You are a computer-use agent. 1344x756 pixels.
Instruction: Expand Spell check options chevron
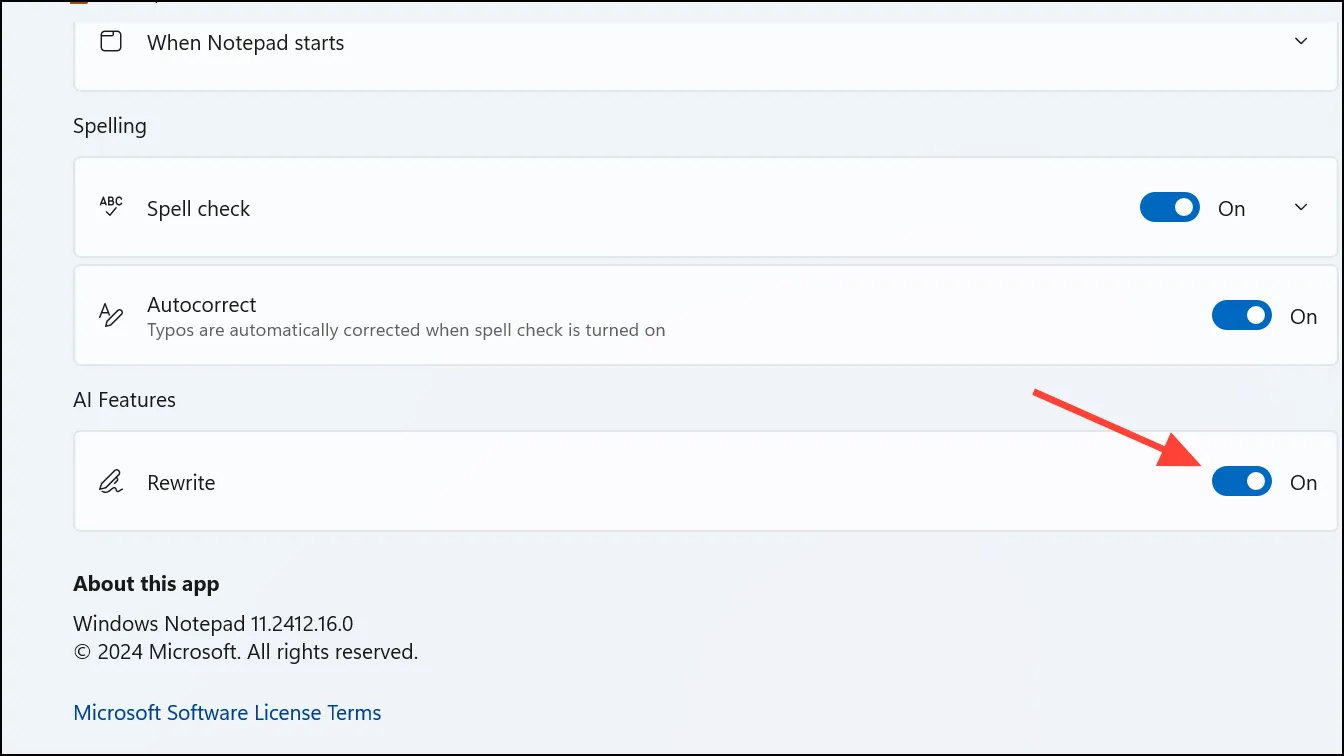point(1301,208)
